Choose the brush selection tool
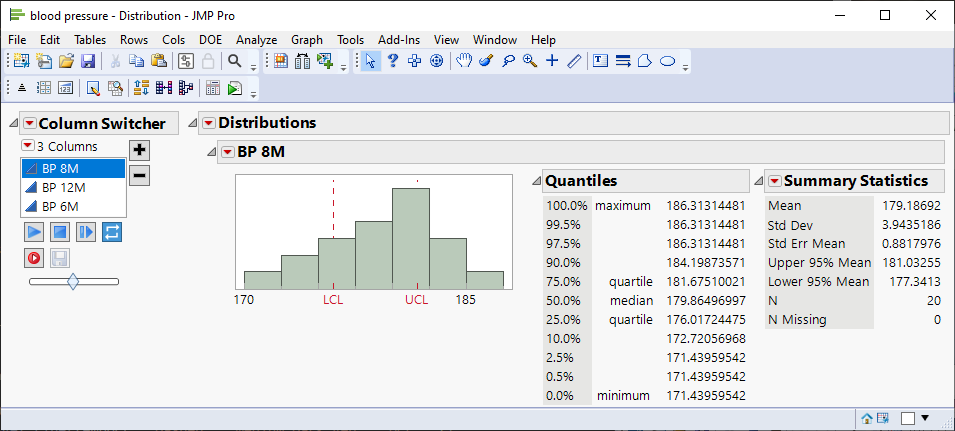Viewport: 955px width, 431px height. pyautogui.click(x=485, y=61)
